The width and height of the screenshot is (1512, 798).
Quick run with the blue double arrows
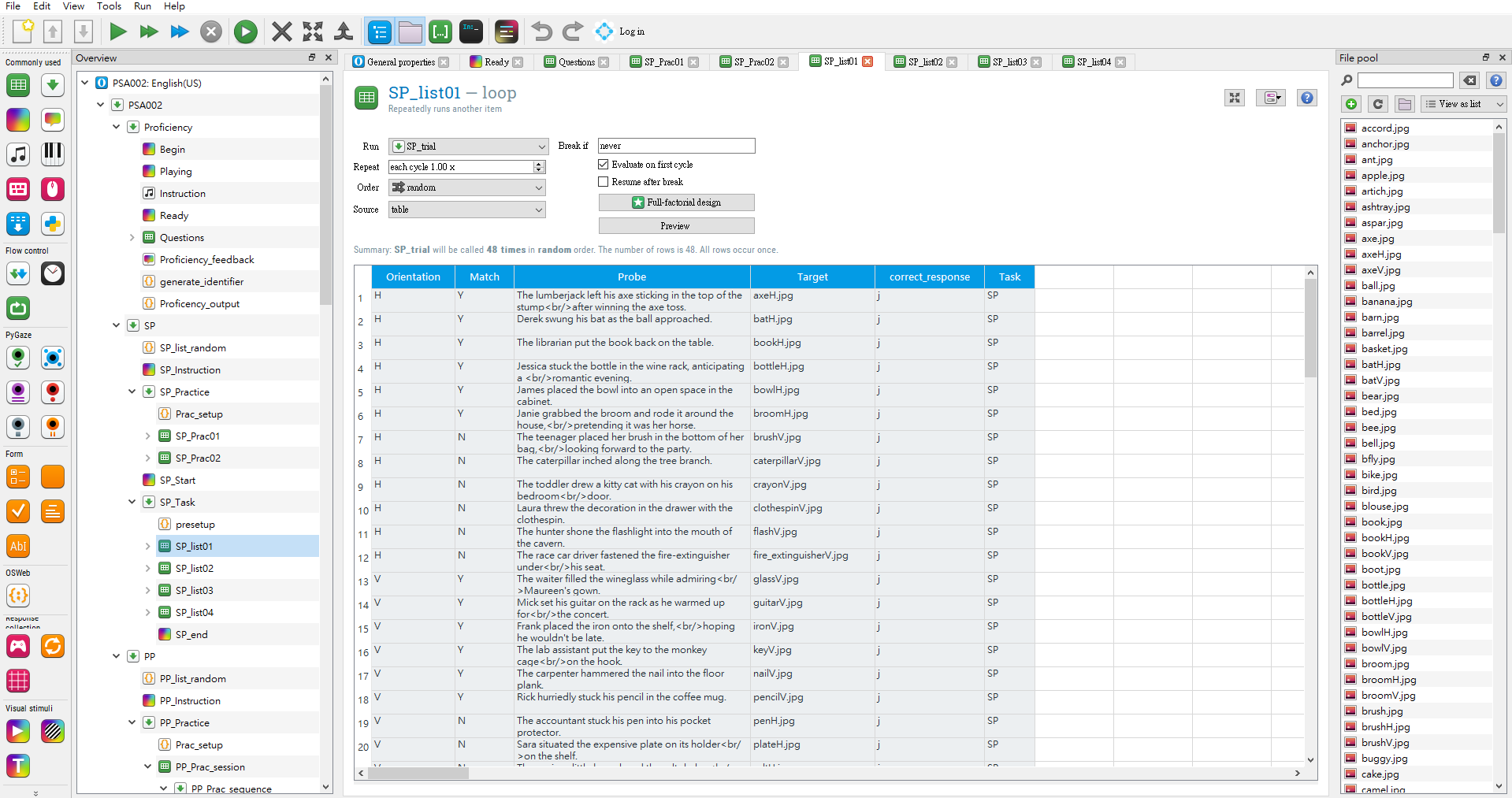coord(180,32)
